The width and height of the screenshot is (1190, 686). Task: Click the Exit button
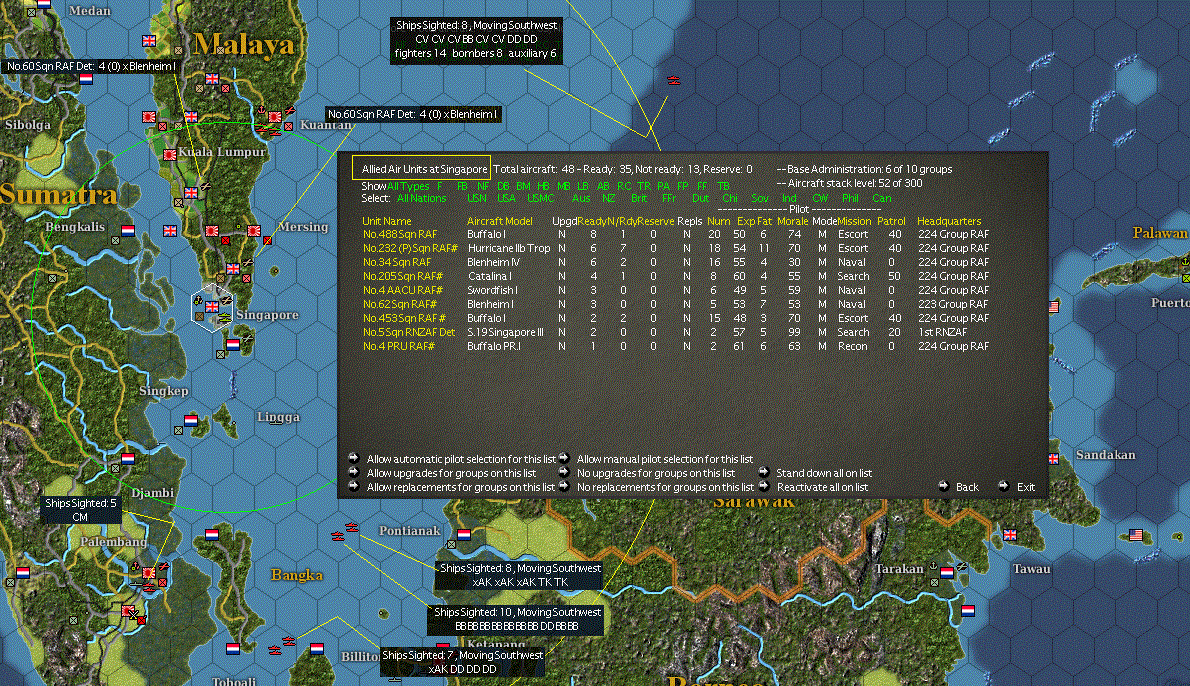click(1025, 487)
